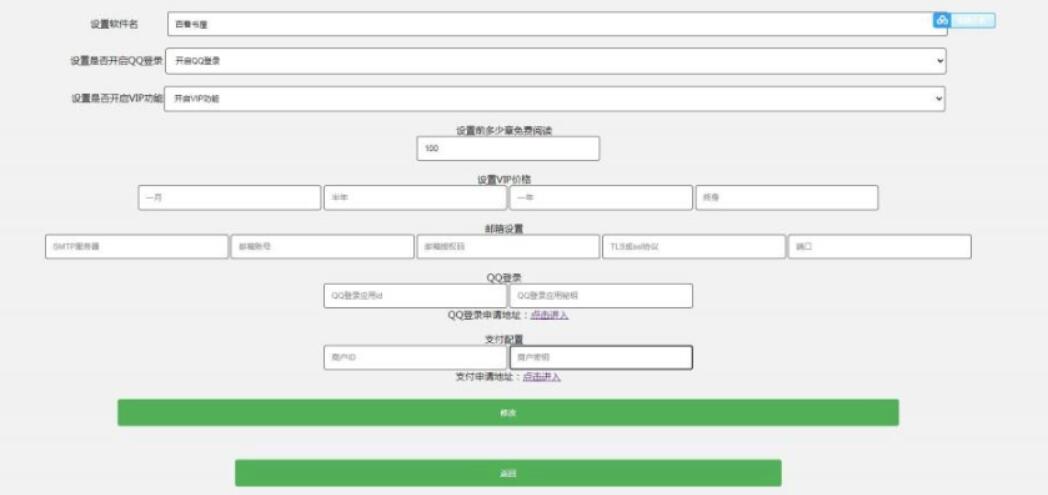Open the QQ登录 enable dropdown
This screenshot has height=495, width=1048.
(x=555, y=61)
